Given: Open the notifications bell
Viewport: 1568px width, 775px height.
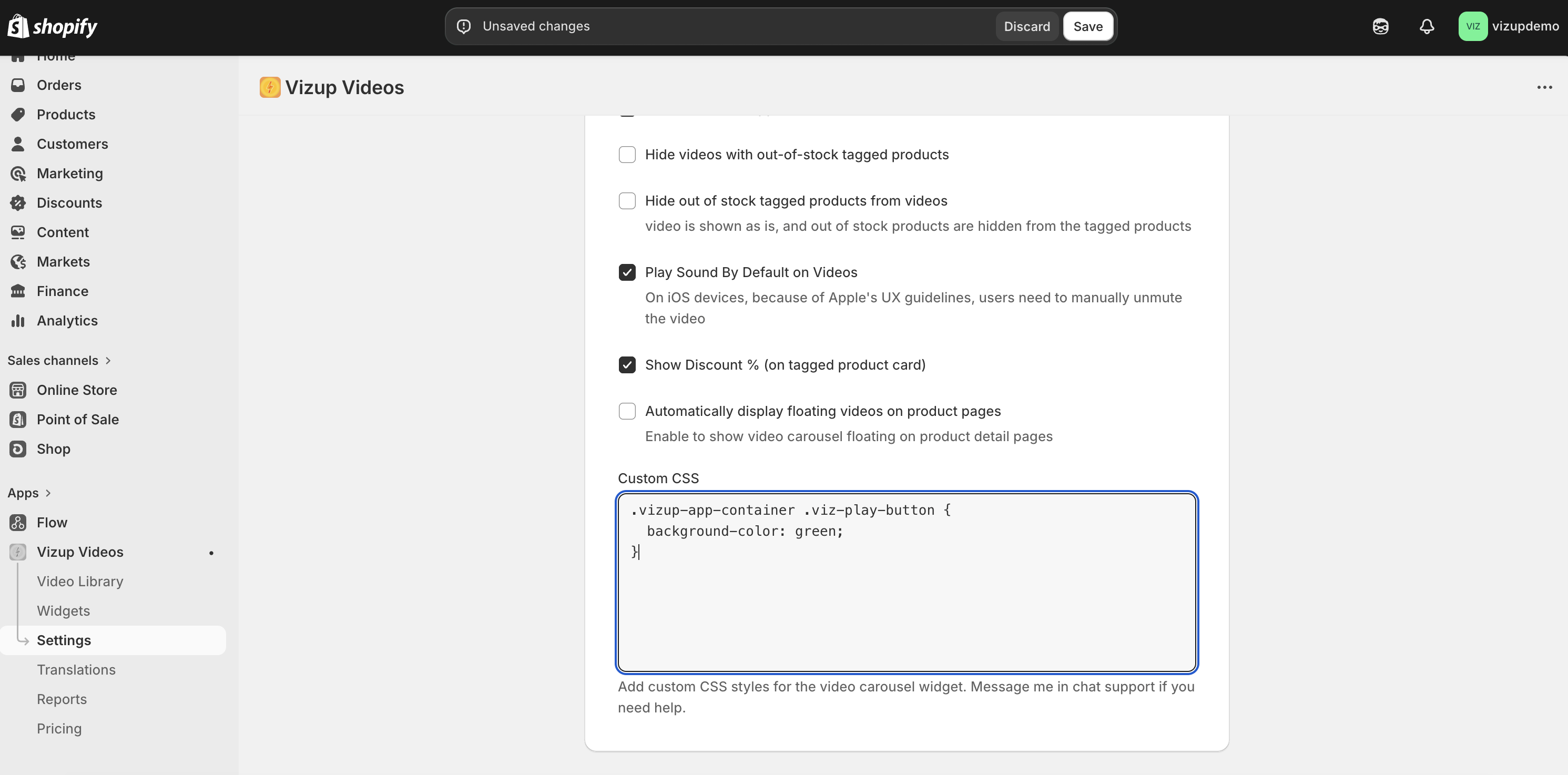Looking at the screenshot, I should click(x=1427, y=26).
